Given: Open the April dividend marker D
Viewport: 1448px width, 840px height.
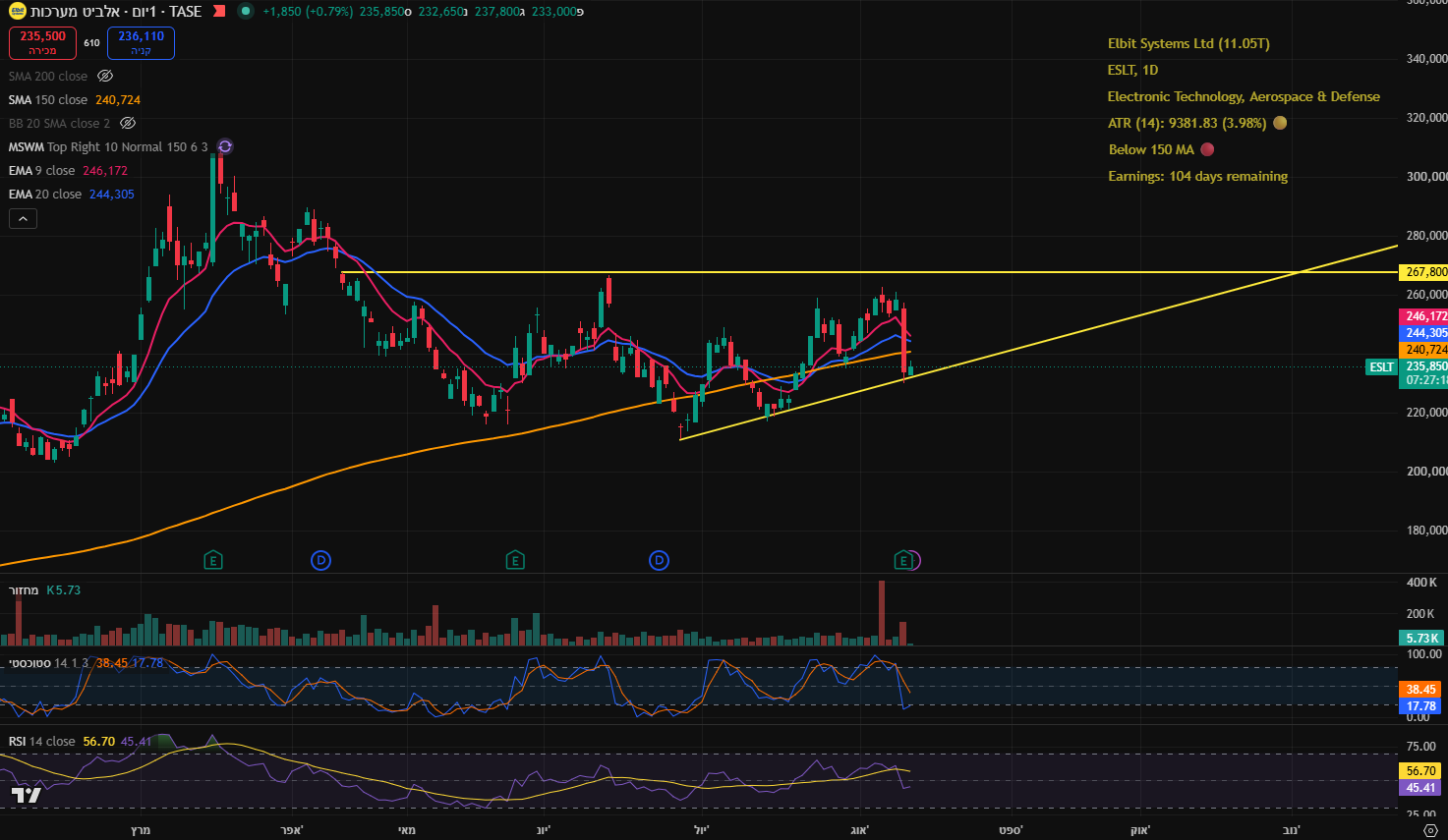Looking at the screenshot, I should coord(320,561).
